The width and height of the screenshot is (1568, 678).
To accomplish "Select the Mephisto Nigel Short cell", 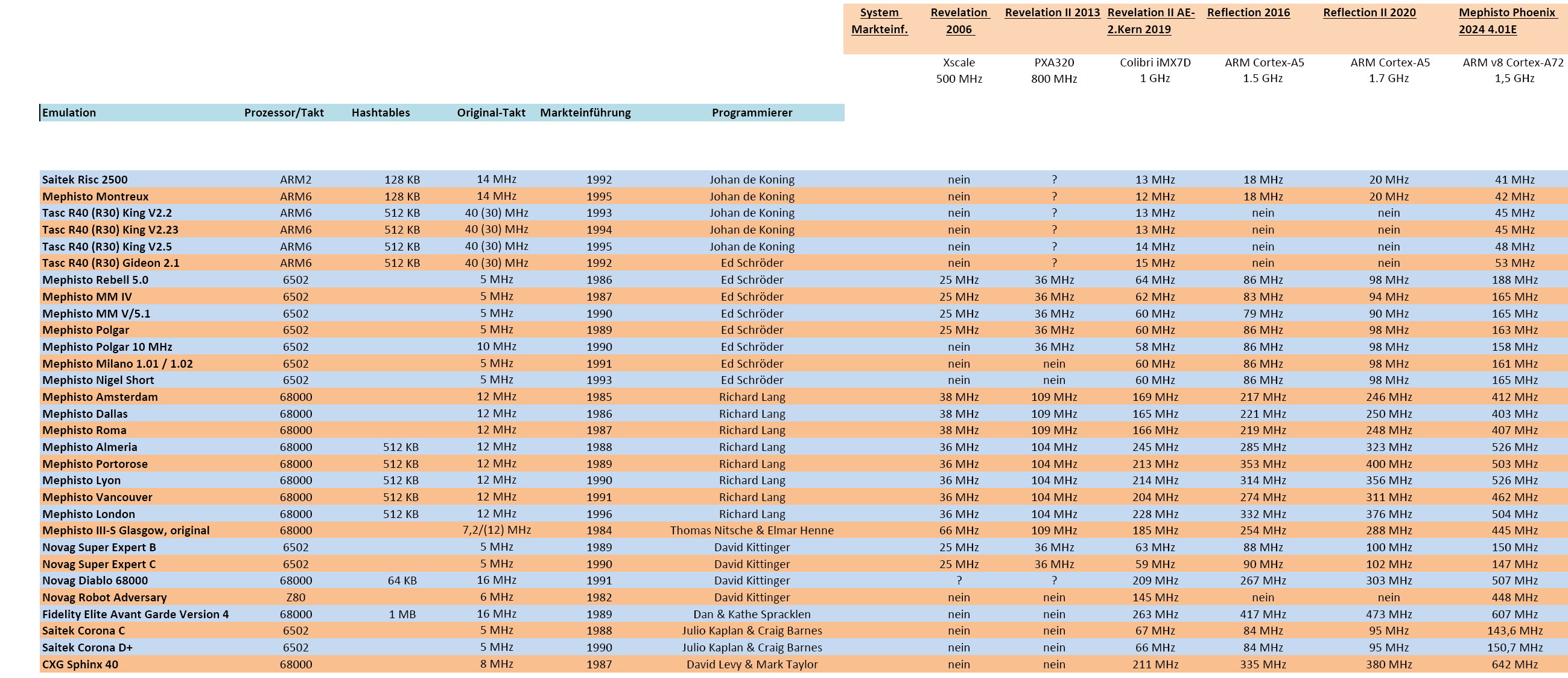I will [x=97, y=380].
